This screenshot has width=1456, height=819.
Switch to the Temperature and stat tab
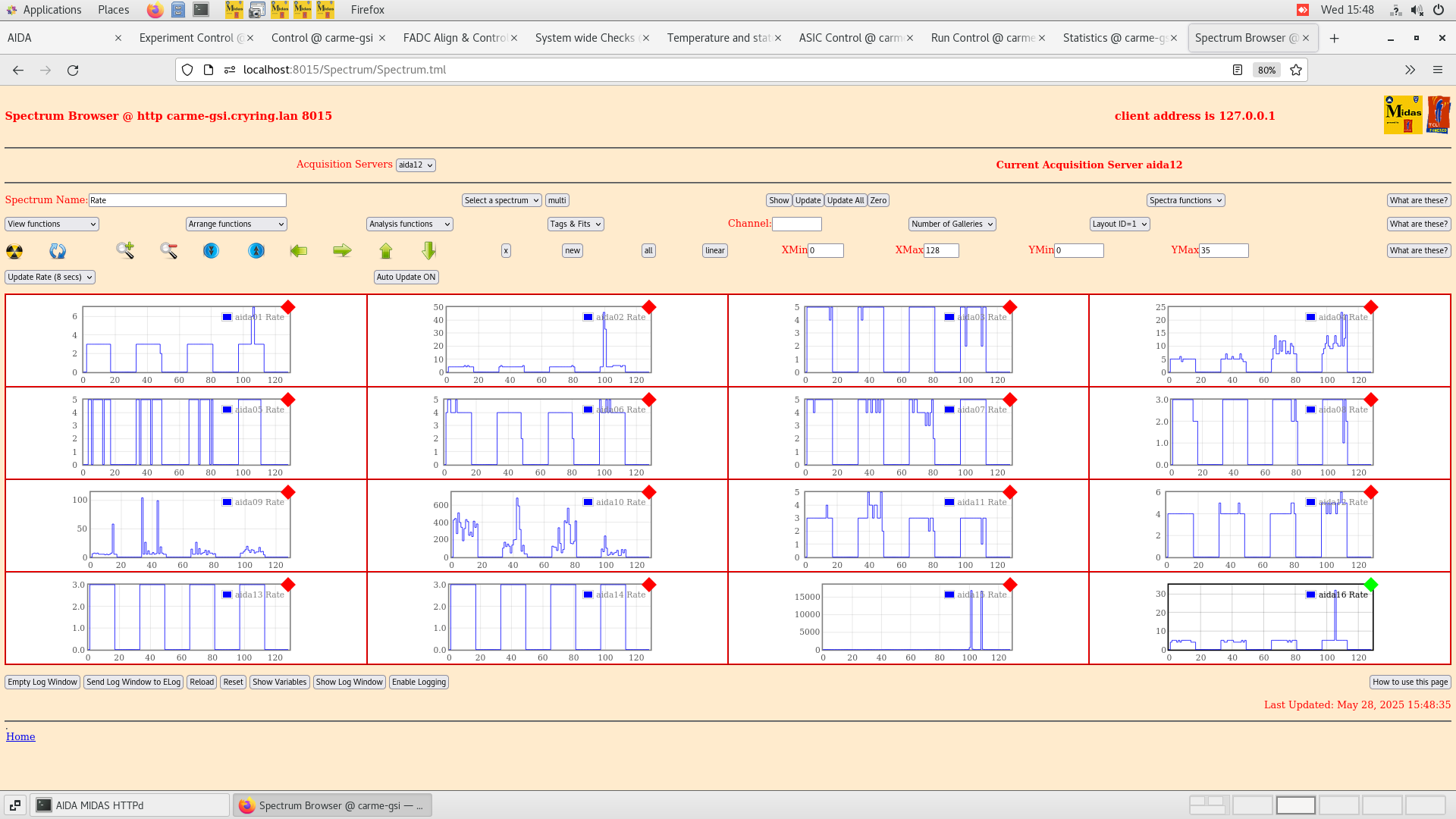coord(719,37)
